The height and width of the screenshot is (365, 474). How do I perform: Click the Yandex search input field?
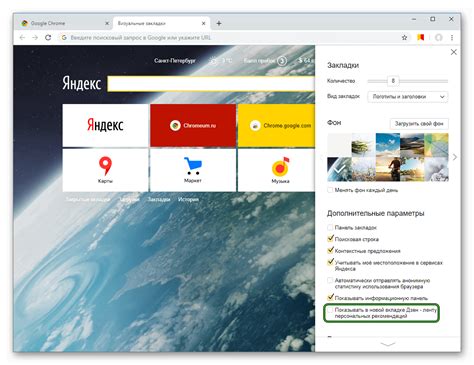click(211, 84)
